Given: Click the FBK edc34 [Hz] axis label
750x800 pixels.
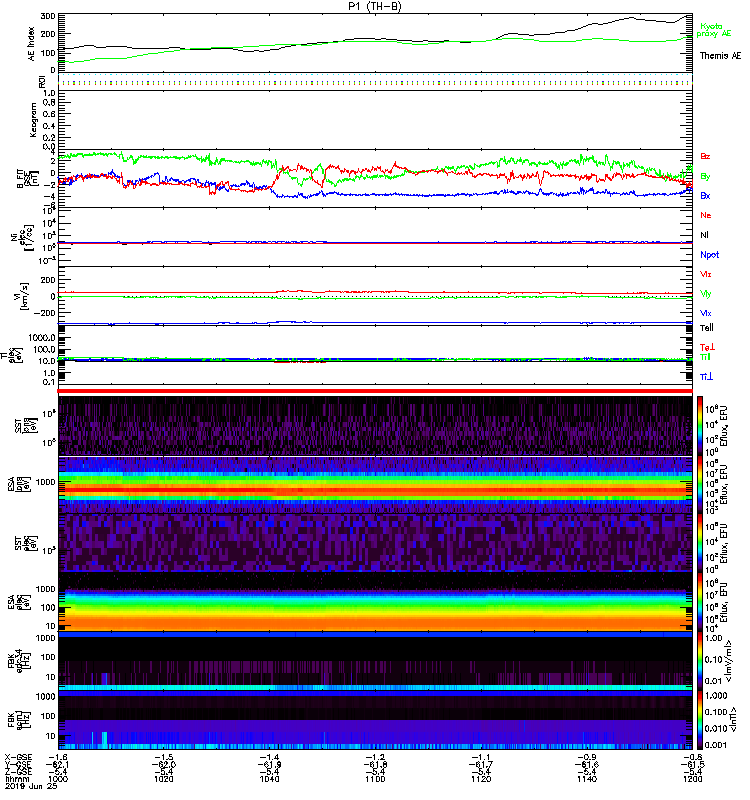Looking at the screenshot, I should pos(19,661).
